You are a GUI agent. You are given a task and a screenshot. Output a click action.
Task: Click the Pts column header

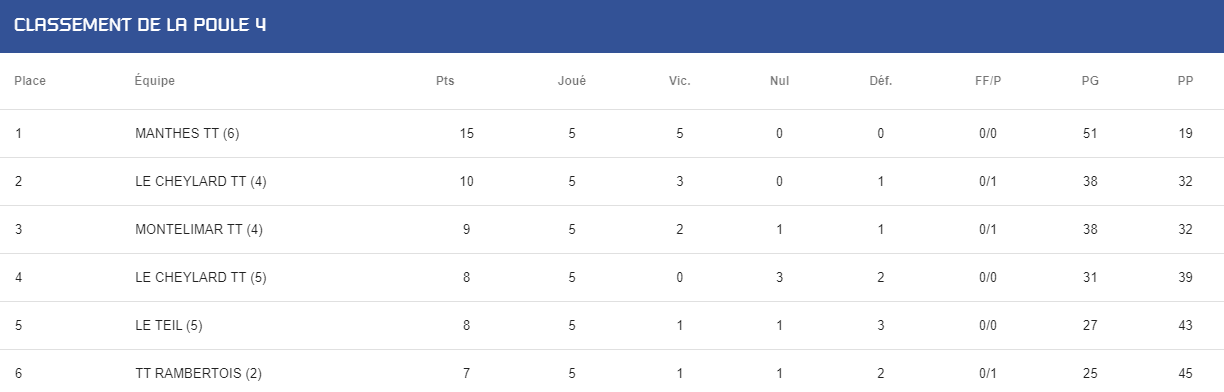click(445, 81)
